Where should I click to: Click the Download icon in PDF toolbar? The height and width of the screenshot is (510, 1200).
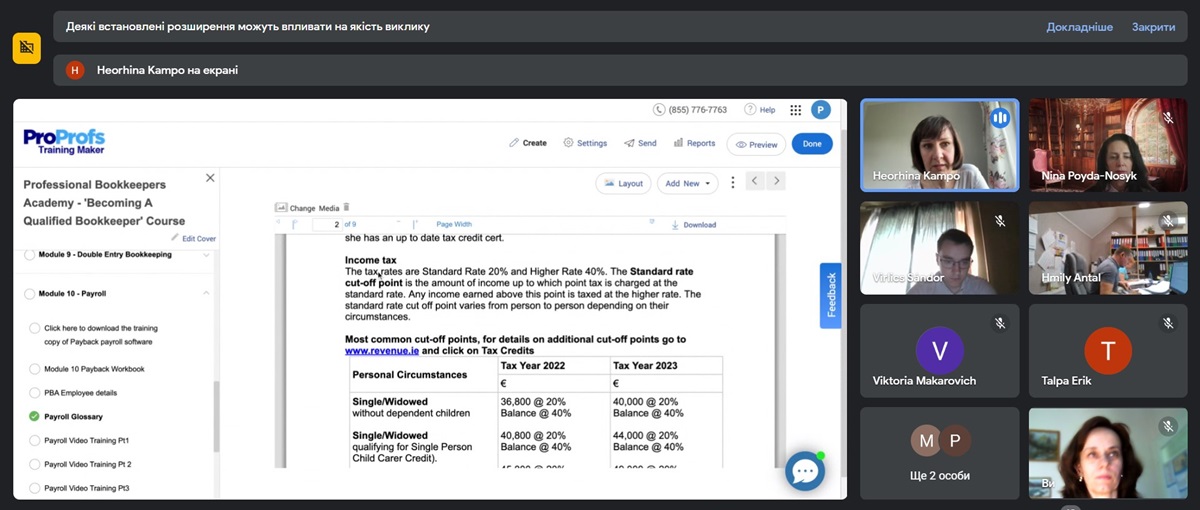[677, 225]
